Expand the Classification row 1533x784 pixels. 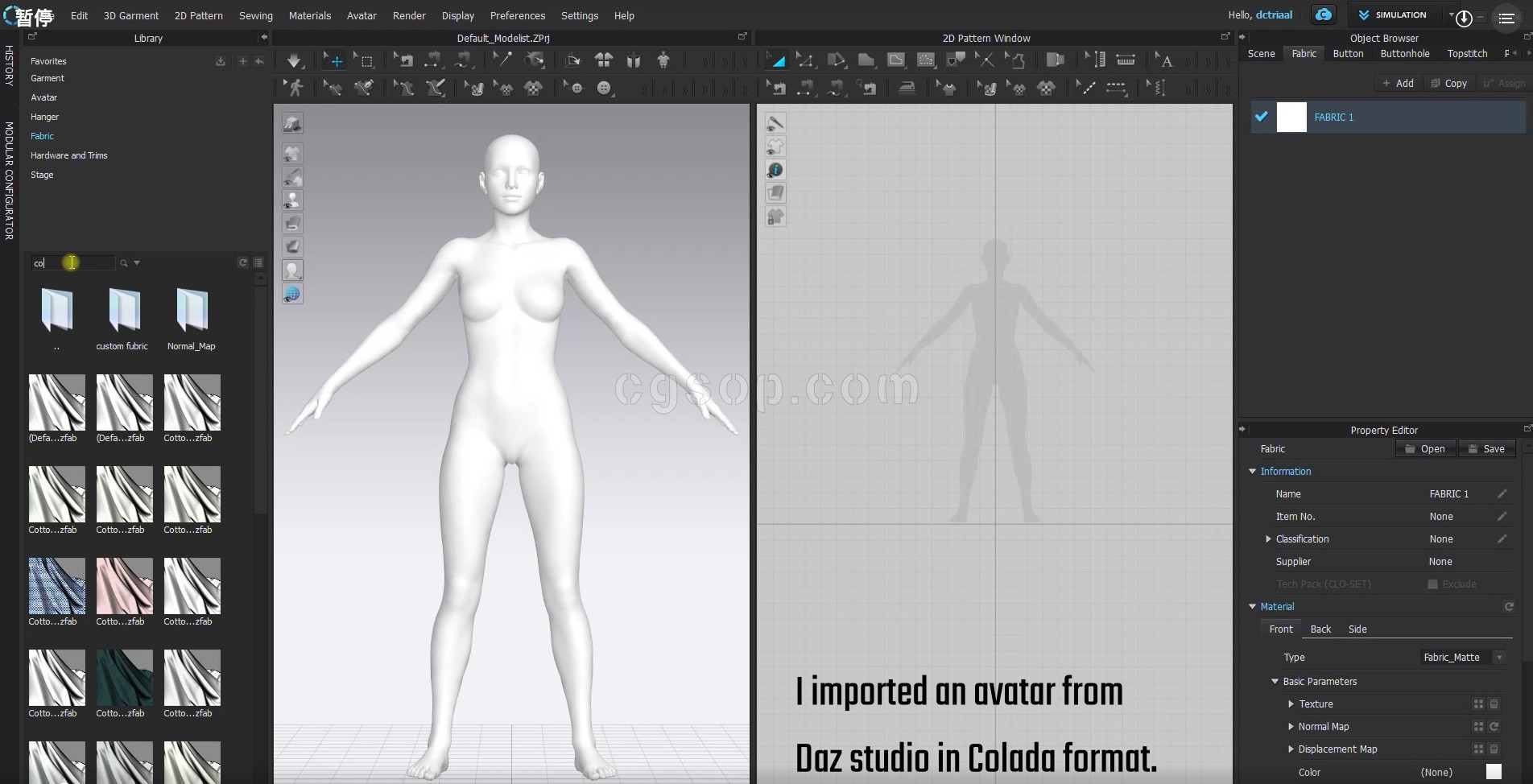click(x=1268, y=538)
